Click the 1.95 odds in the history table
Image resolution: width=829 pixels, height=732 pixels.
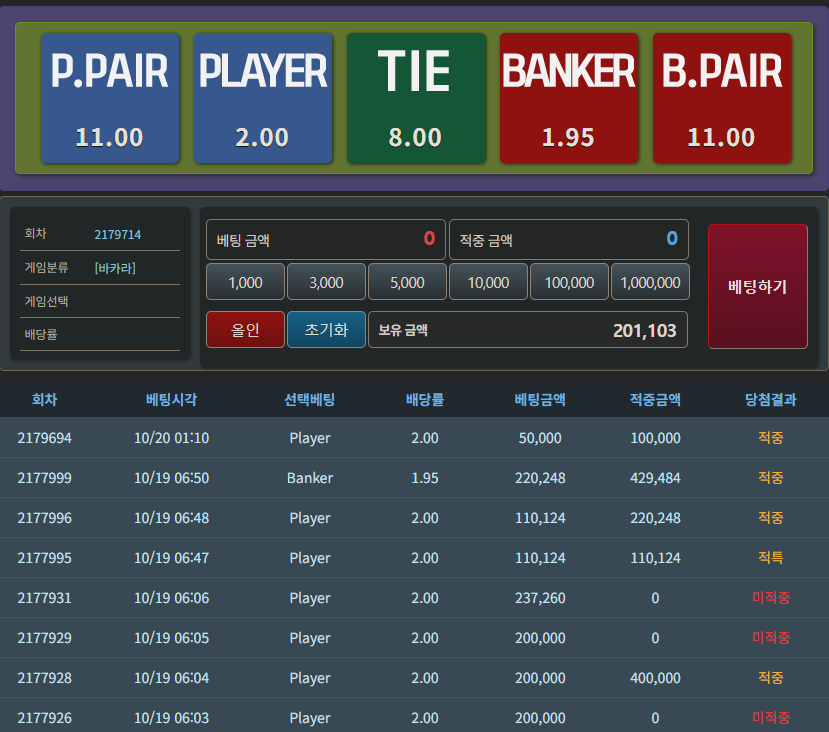coord(425,478)
